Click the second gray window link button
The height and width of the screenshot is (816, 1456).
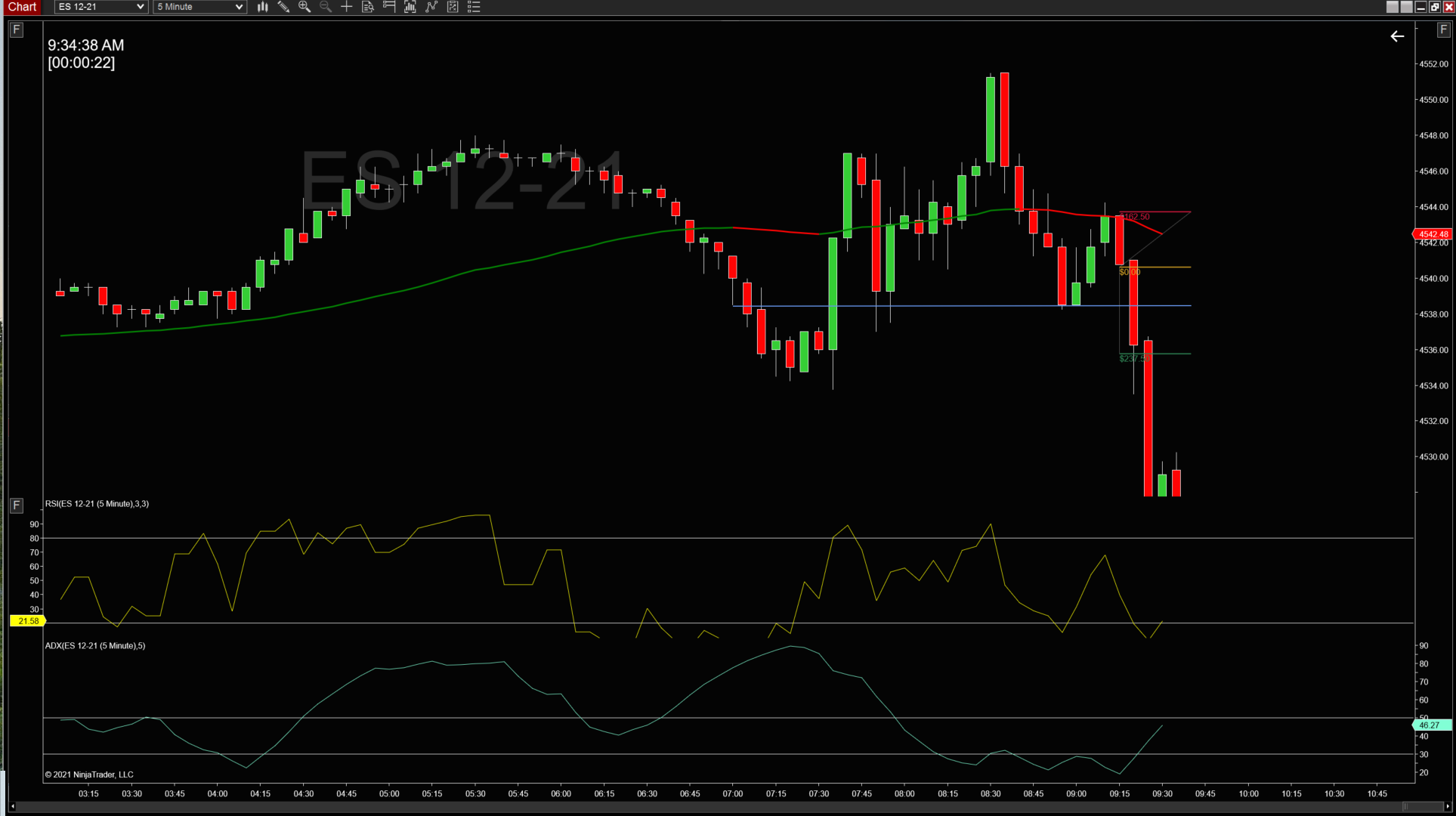coord(1406,7)
